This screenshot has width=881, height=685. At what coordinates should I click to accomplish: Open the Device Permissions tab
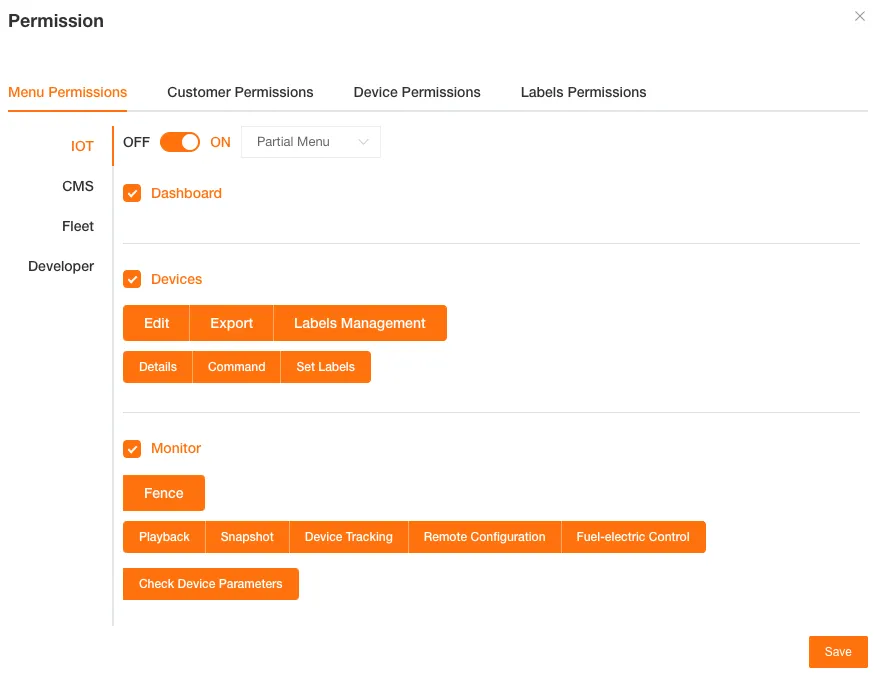click(417, 92)
